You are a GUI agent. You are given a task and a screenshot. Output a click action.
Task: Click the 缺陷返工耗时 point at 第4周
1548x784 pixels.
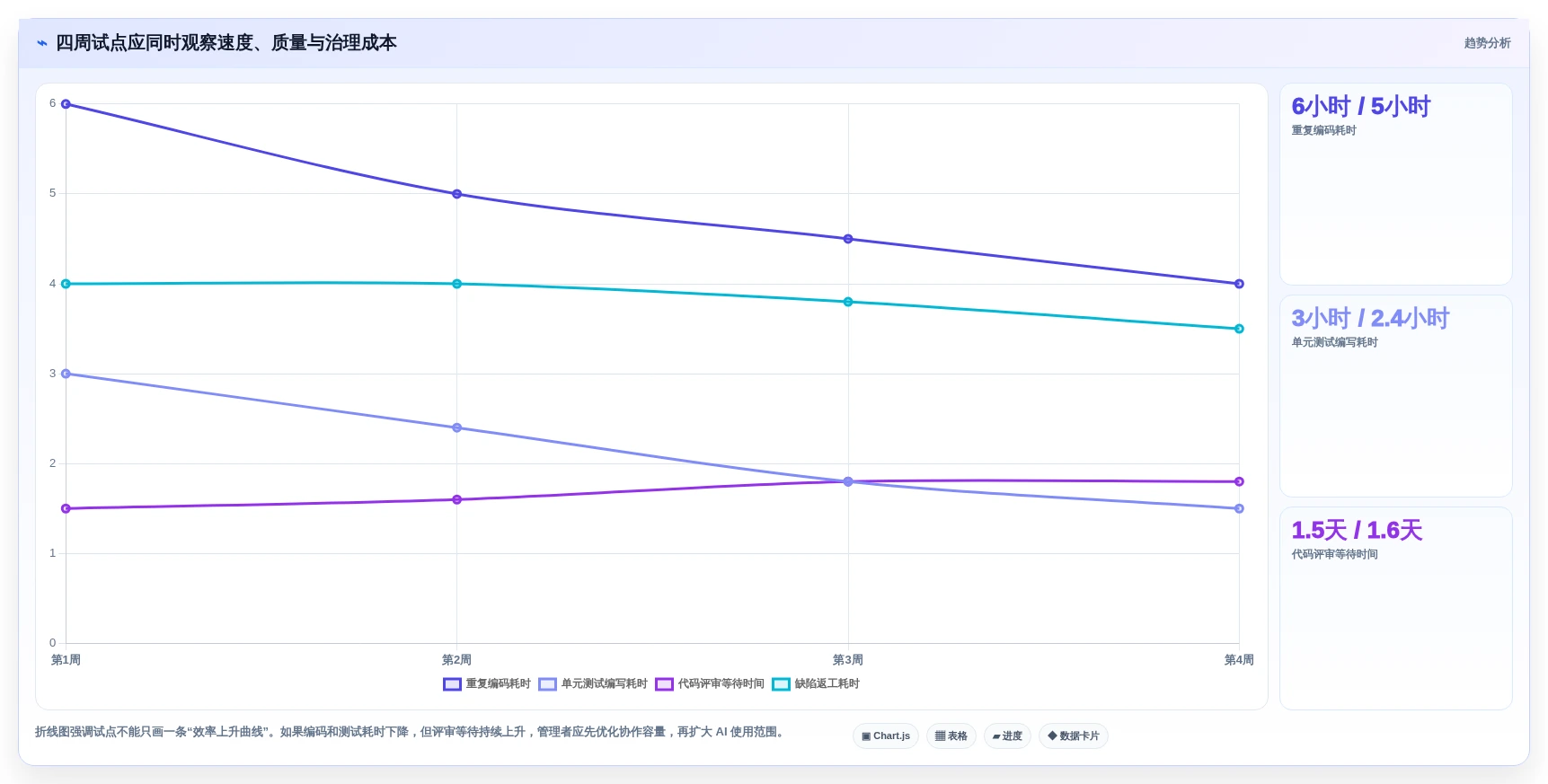(1239, 329)
